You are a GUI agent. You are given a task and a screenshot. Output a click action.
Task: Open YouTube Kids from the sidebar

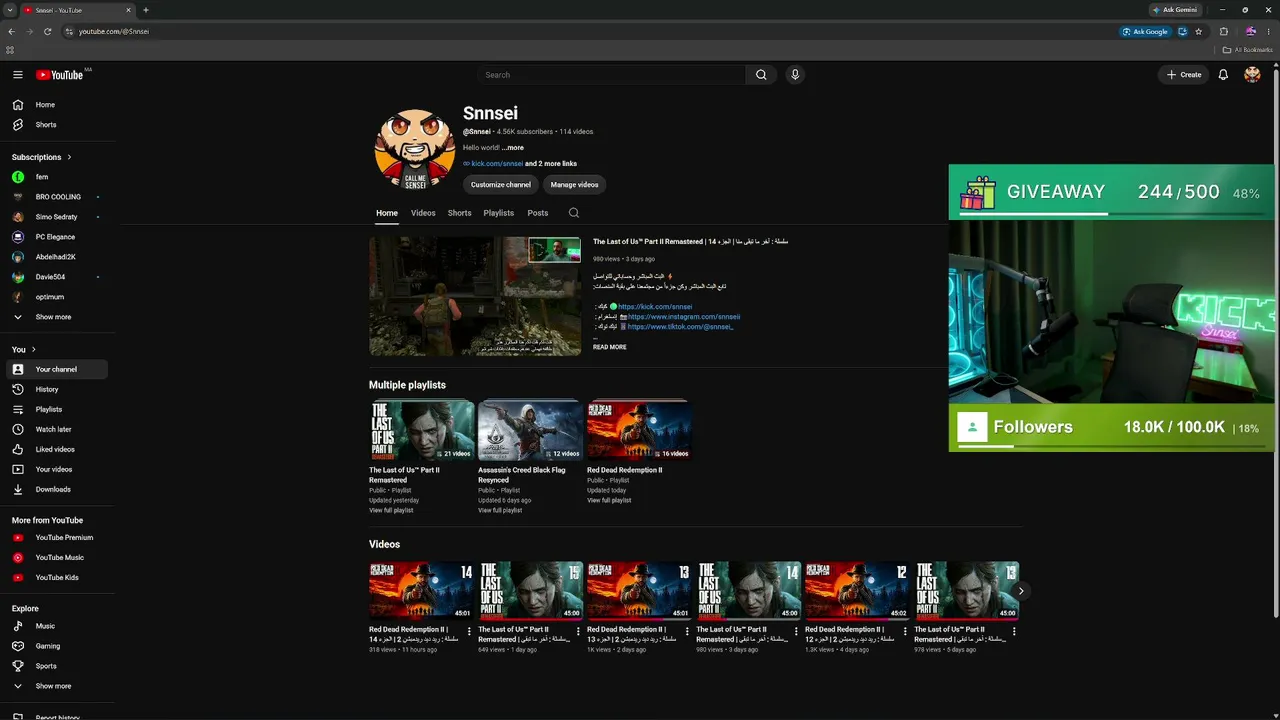(x=57, y=577)
